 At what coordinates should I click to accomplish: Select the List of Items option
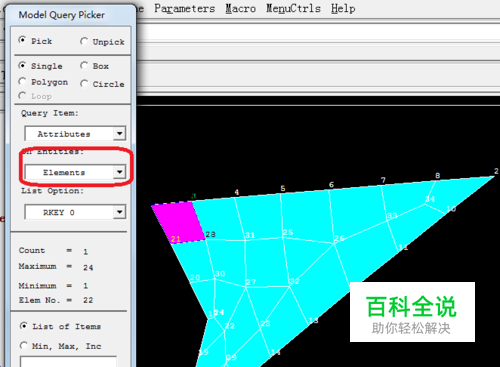click(24, 326)
